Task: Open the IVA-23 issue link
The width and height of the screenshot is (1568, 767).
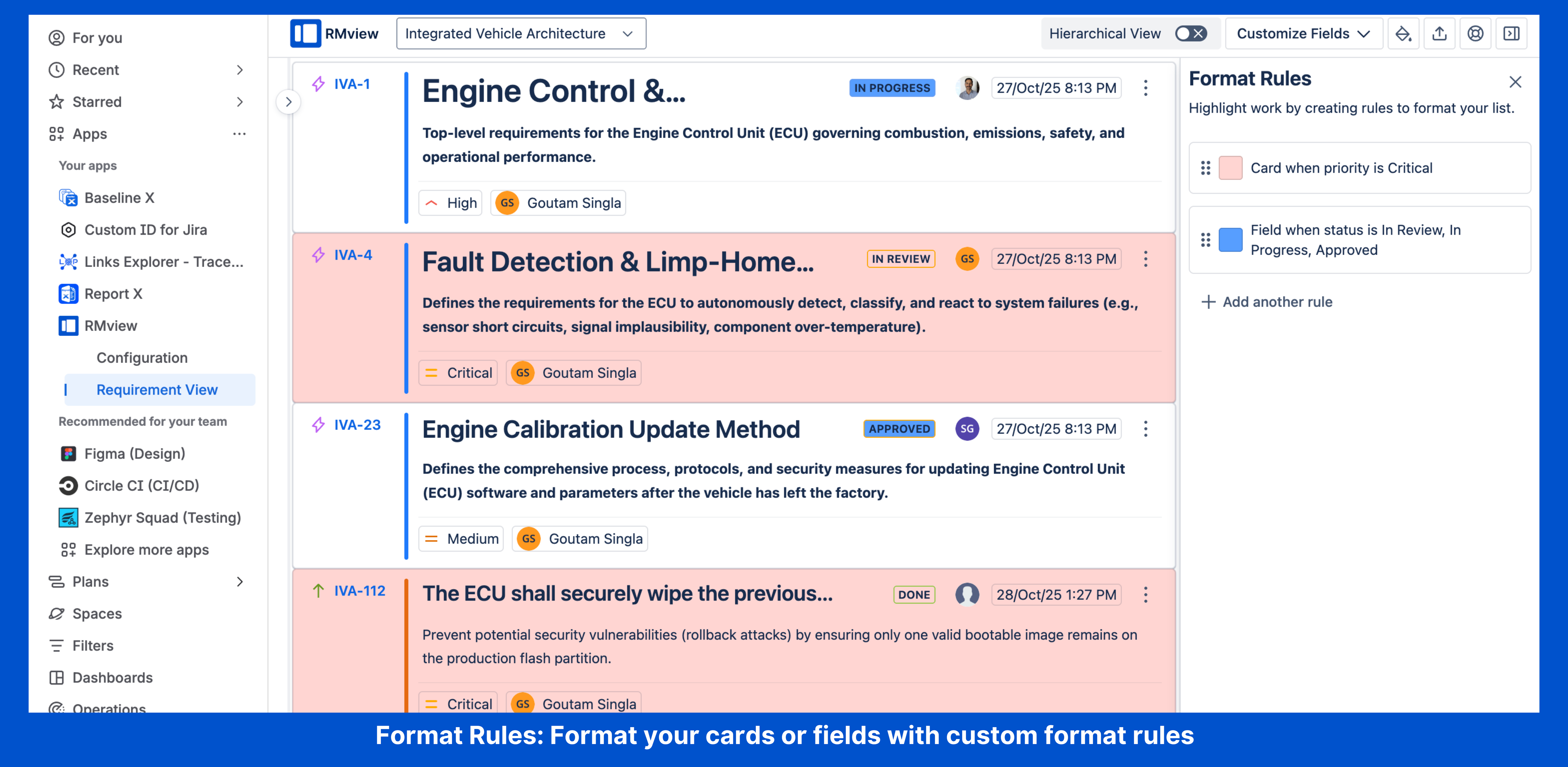Action: click(357, 425)
